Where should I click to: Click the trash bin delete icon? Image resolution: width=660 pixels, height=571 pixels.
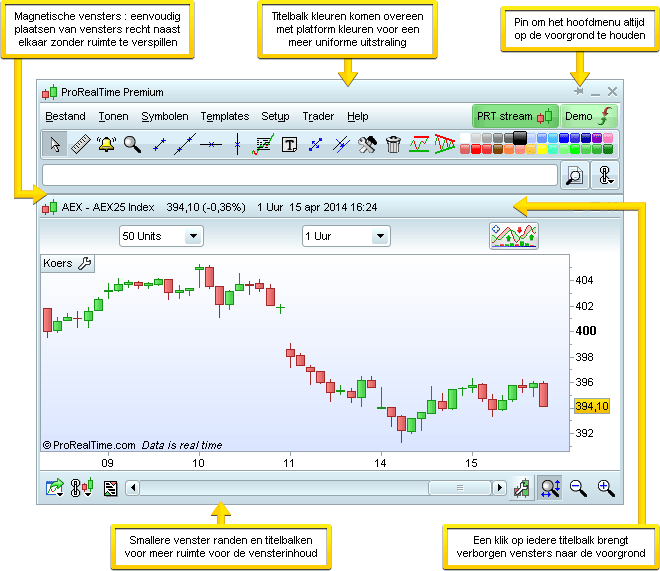[x=393, y=145]
